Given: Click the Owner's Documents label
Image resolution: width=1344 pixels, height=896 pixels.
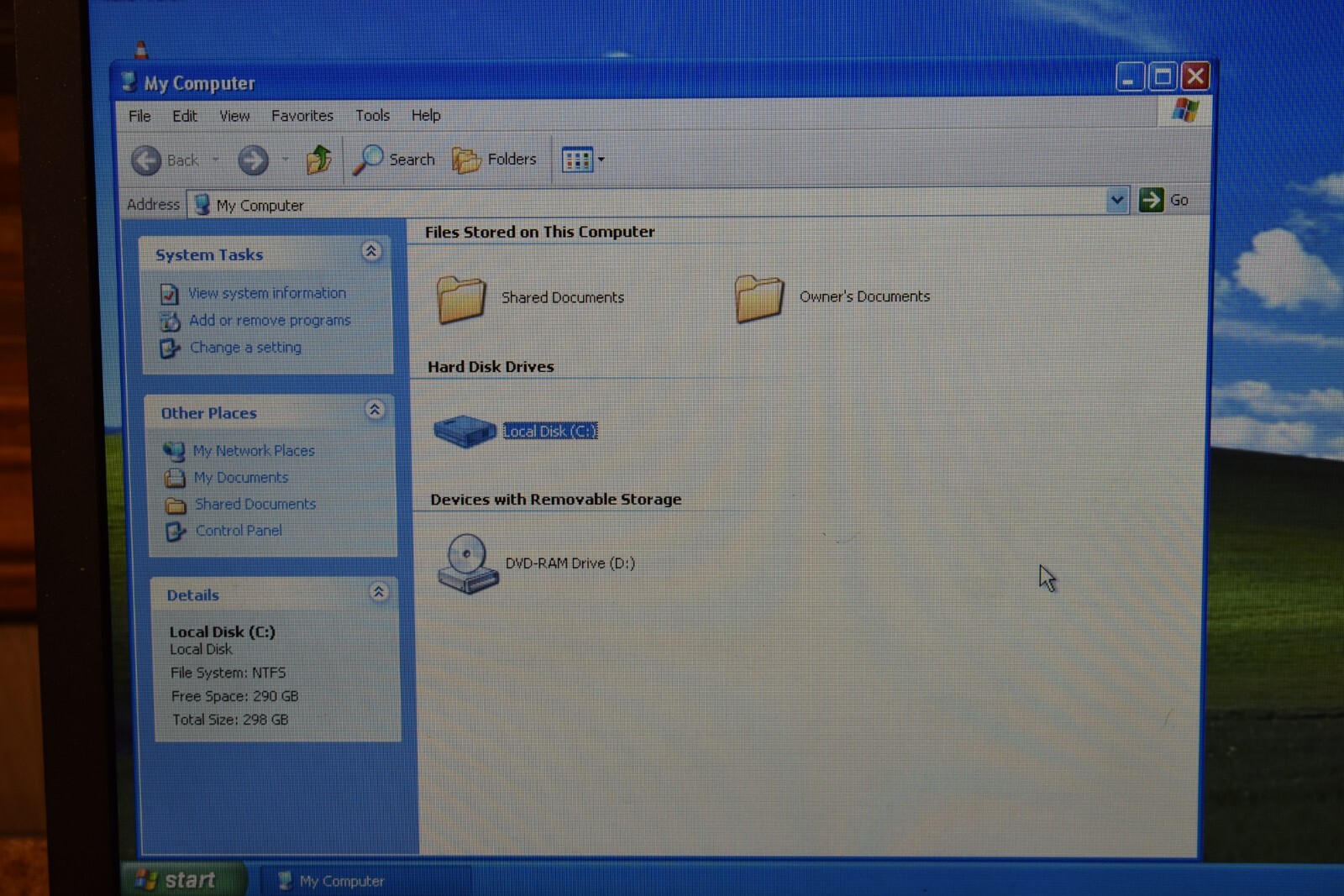Looking at the screenshot, I should click(864, 296).
